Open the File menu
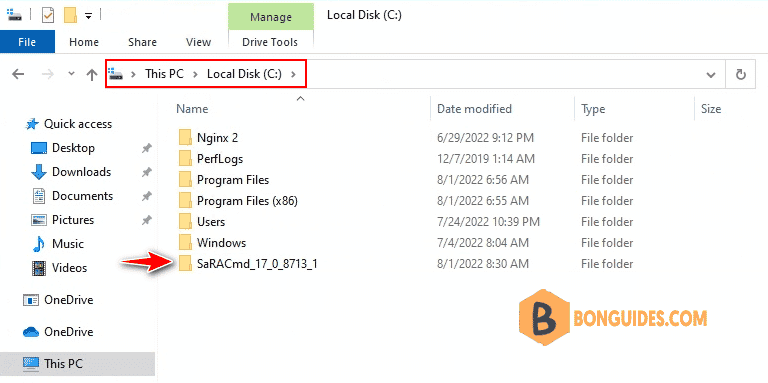 (x=27, y=42)
